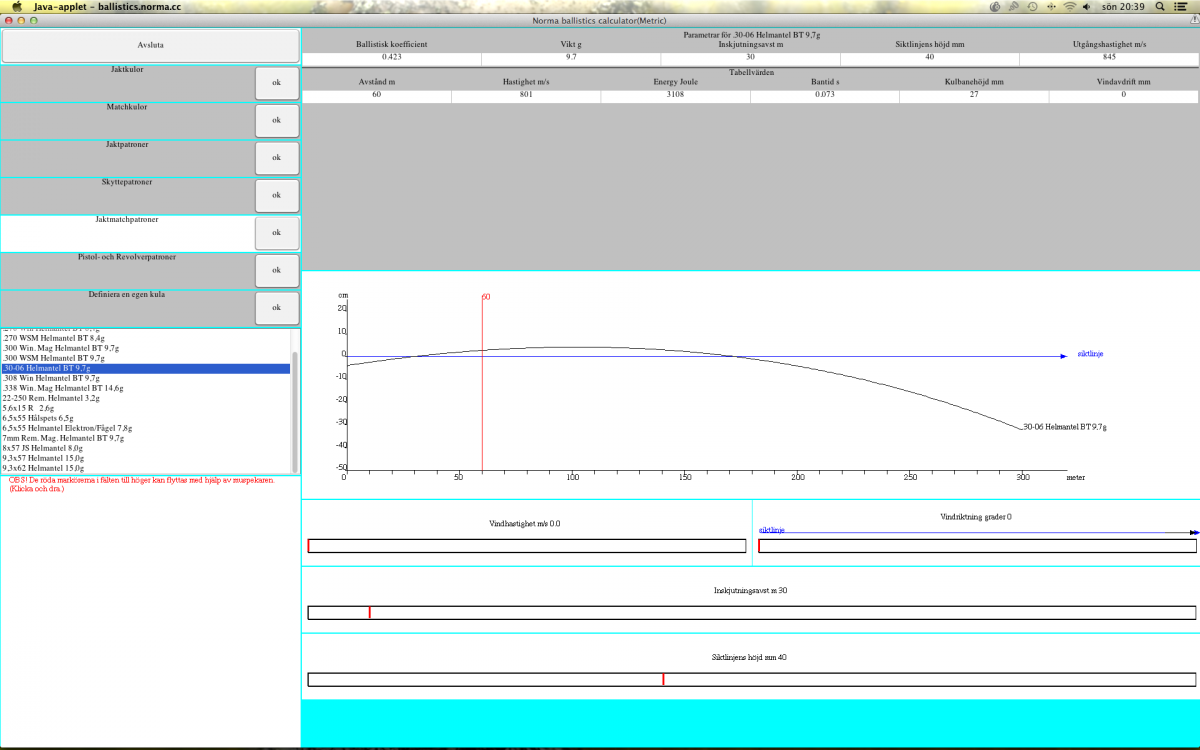Click the Siktlinjens höjd mm slider
Screen dimensions: 1200x750
[x=751, y=680]
